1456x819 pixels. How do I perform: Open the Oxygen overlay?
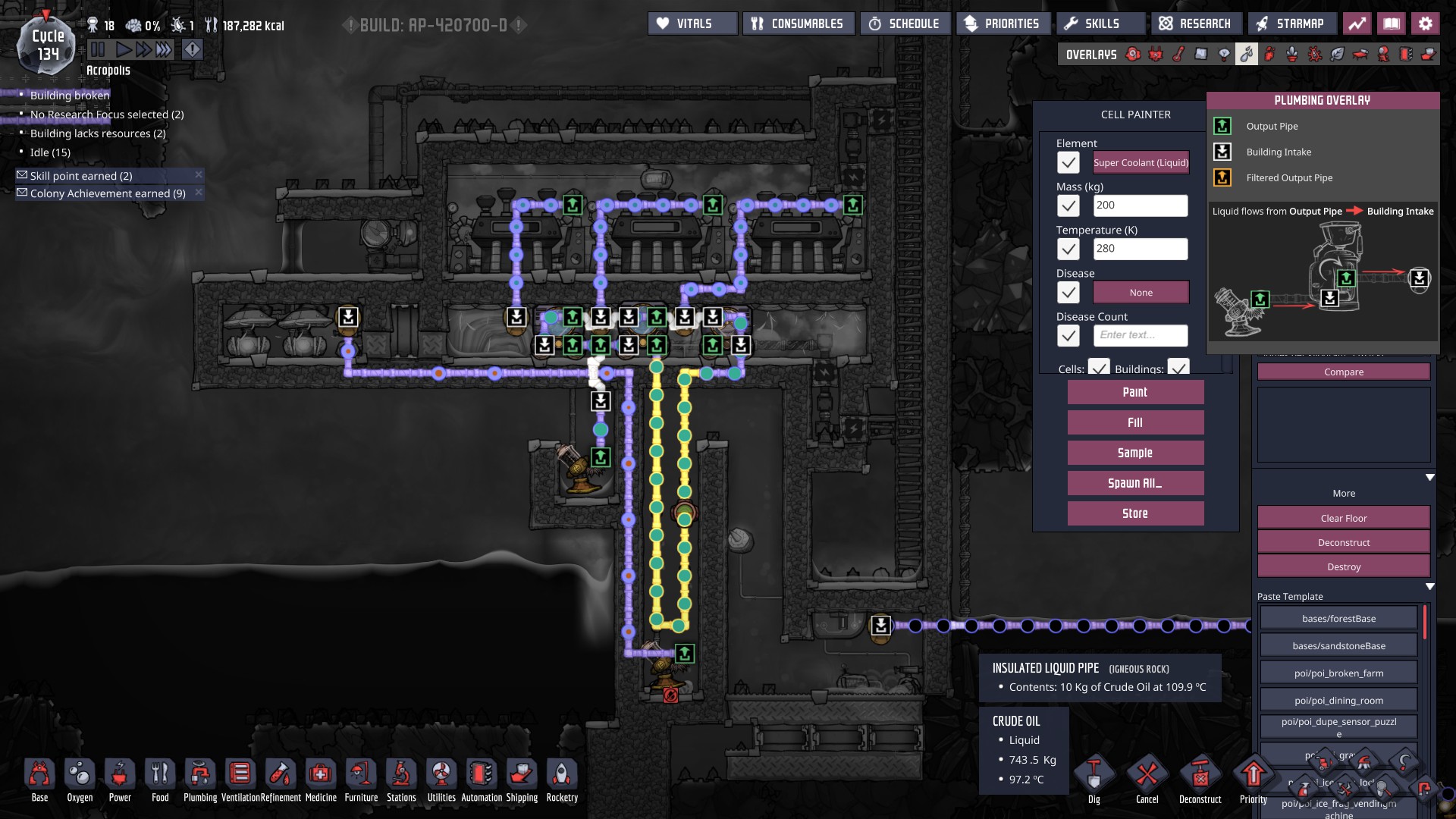click(1133, 54)
